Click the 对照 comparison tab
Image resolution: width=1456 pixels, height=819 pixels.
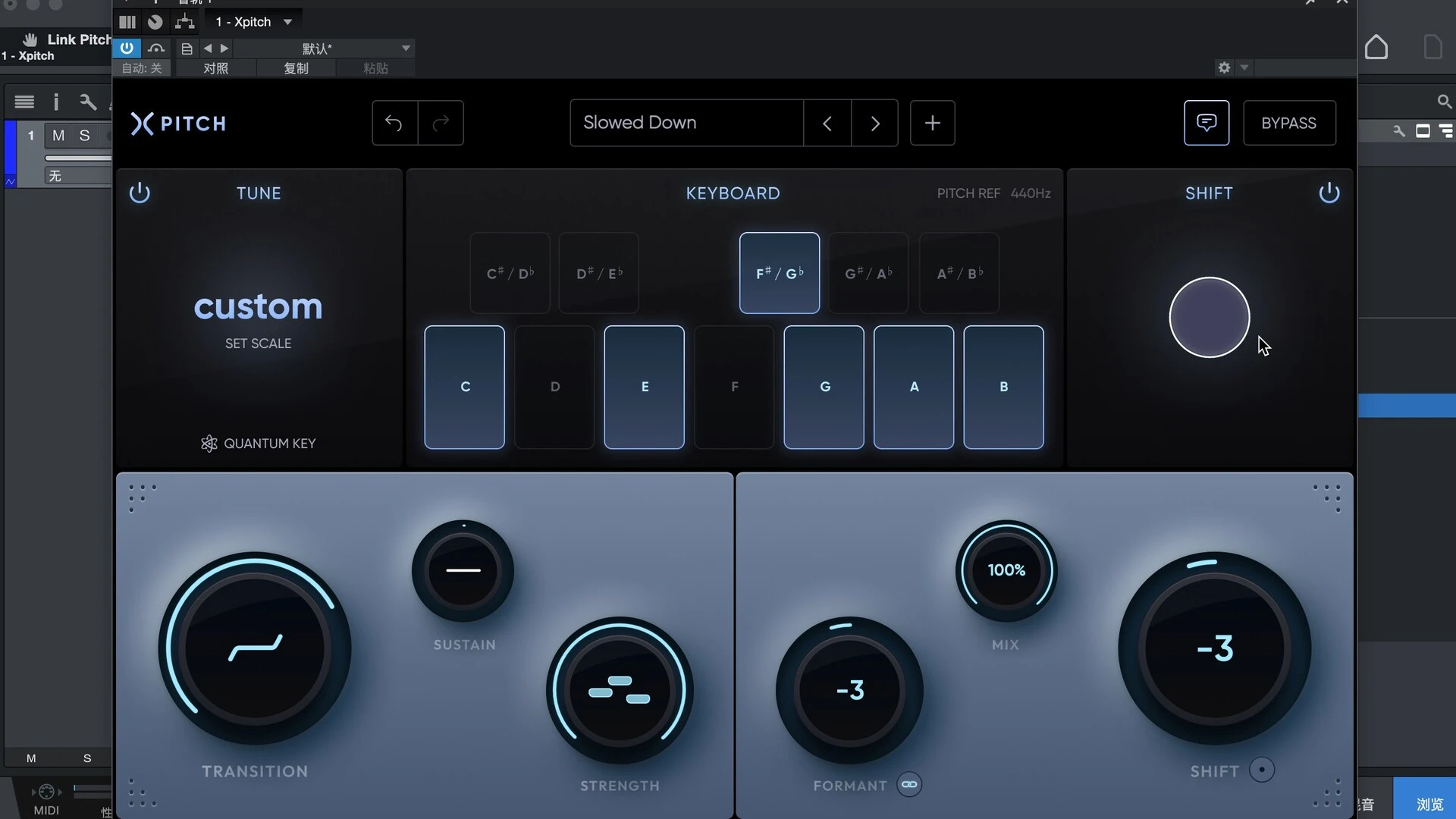(217, 68)
